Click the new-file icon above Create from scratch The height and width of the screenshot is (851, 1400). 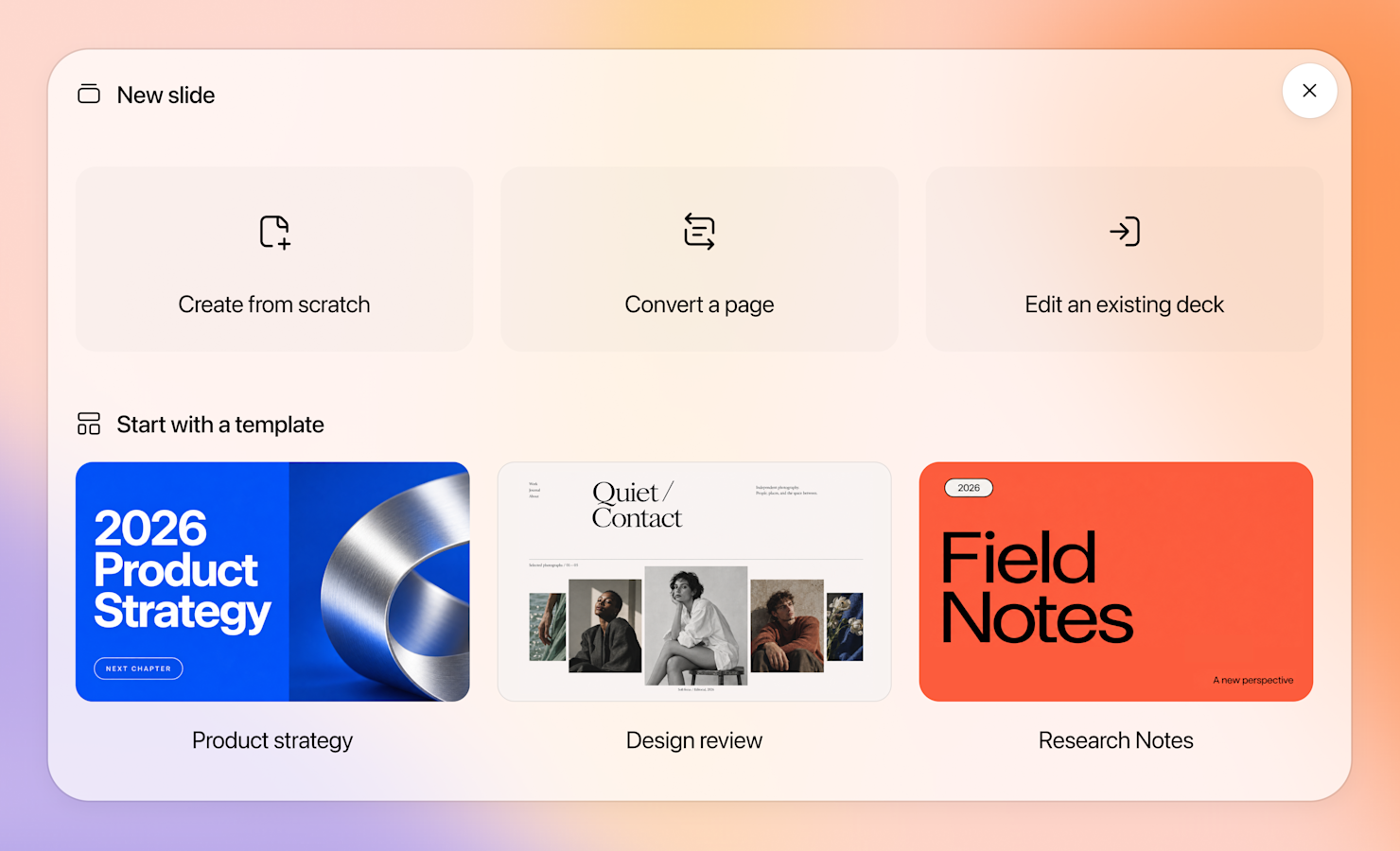click(x=274, y=232)
